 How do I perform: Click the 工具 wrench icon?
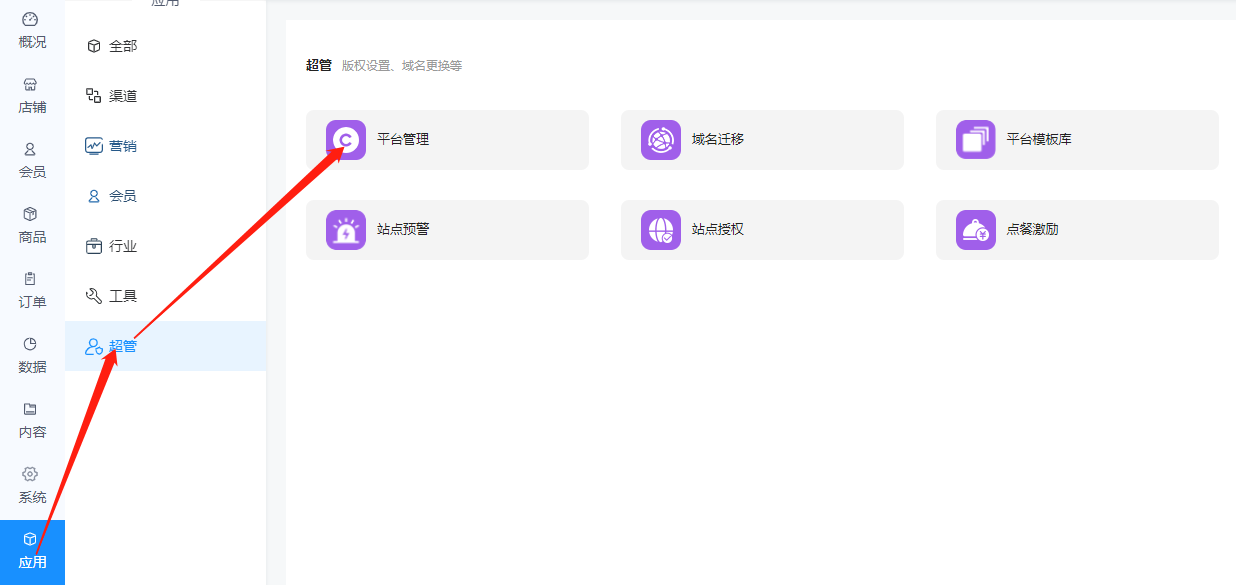pyautogui.click(x=94, y=296)
